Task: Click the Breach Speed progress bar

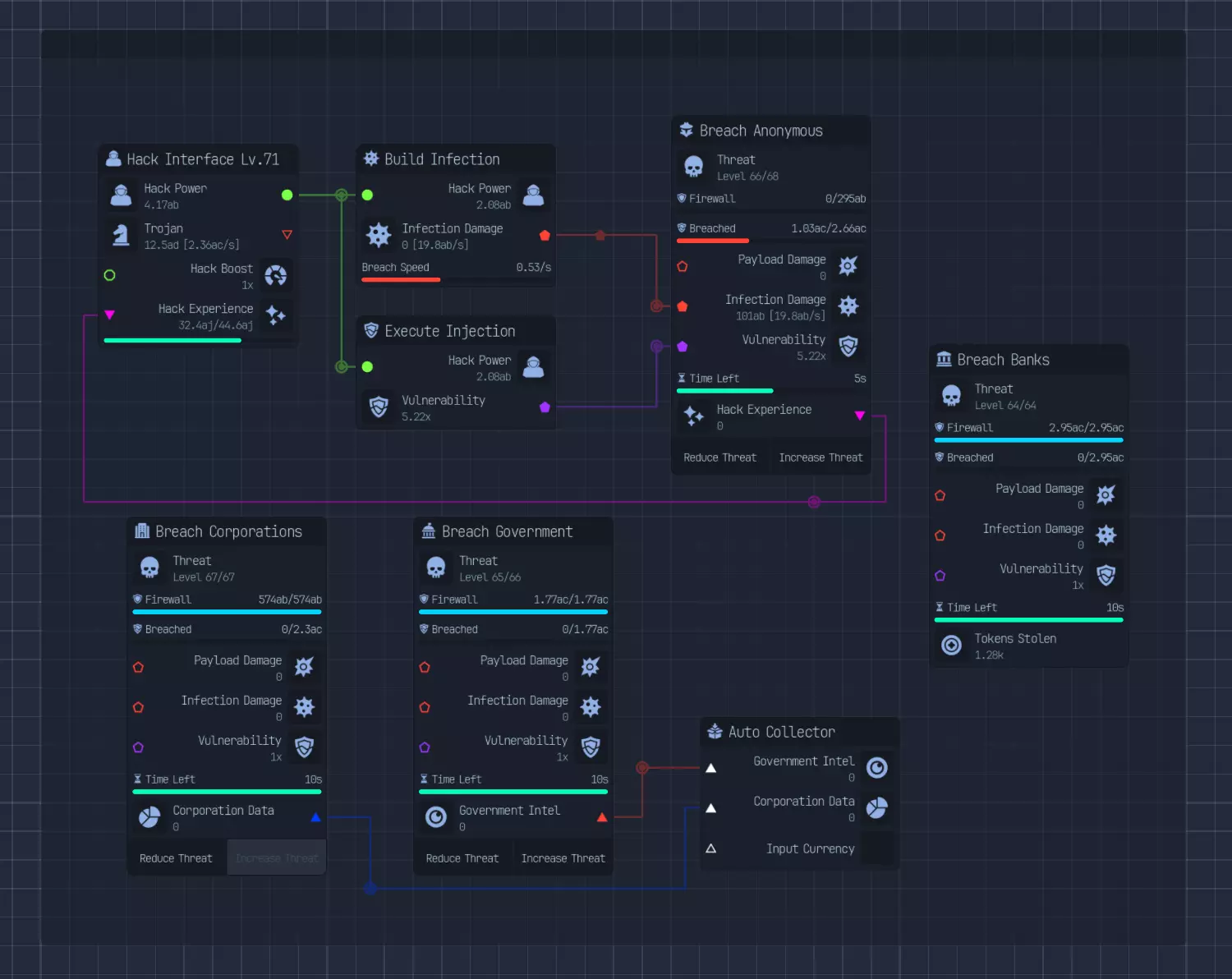Action: click(456, 280)
